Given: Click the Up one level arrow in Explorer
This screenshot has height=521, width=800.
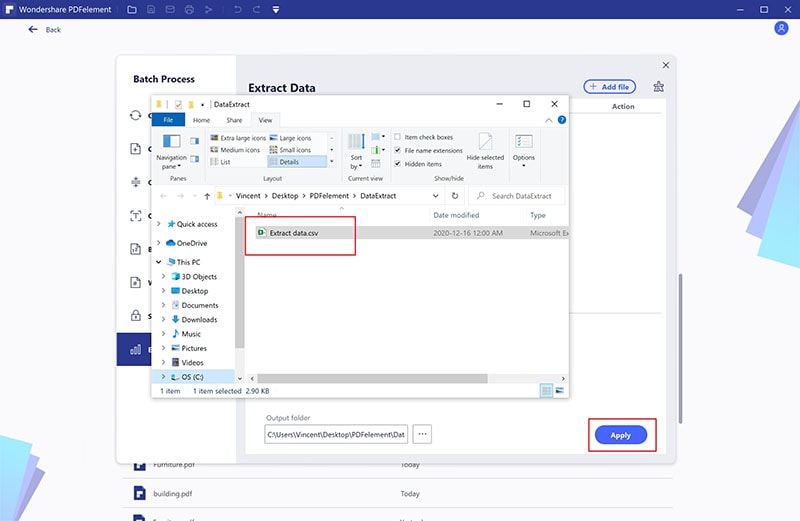Looking at the screenshot, I should [207, 196].
